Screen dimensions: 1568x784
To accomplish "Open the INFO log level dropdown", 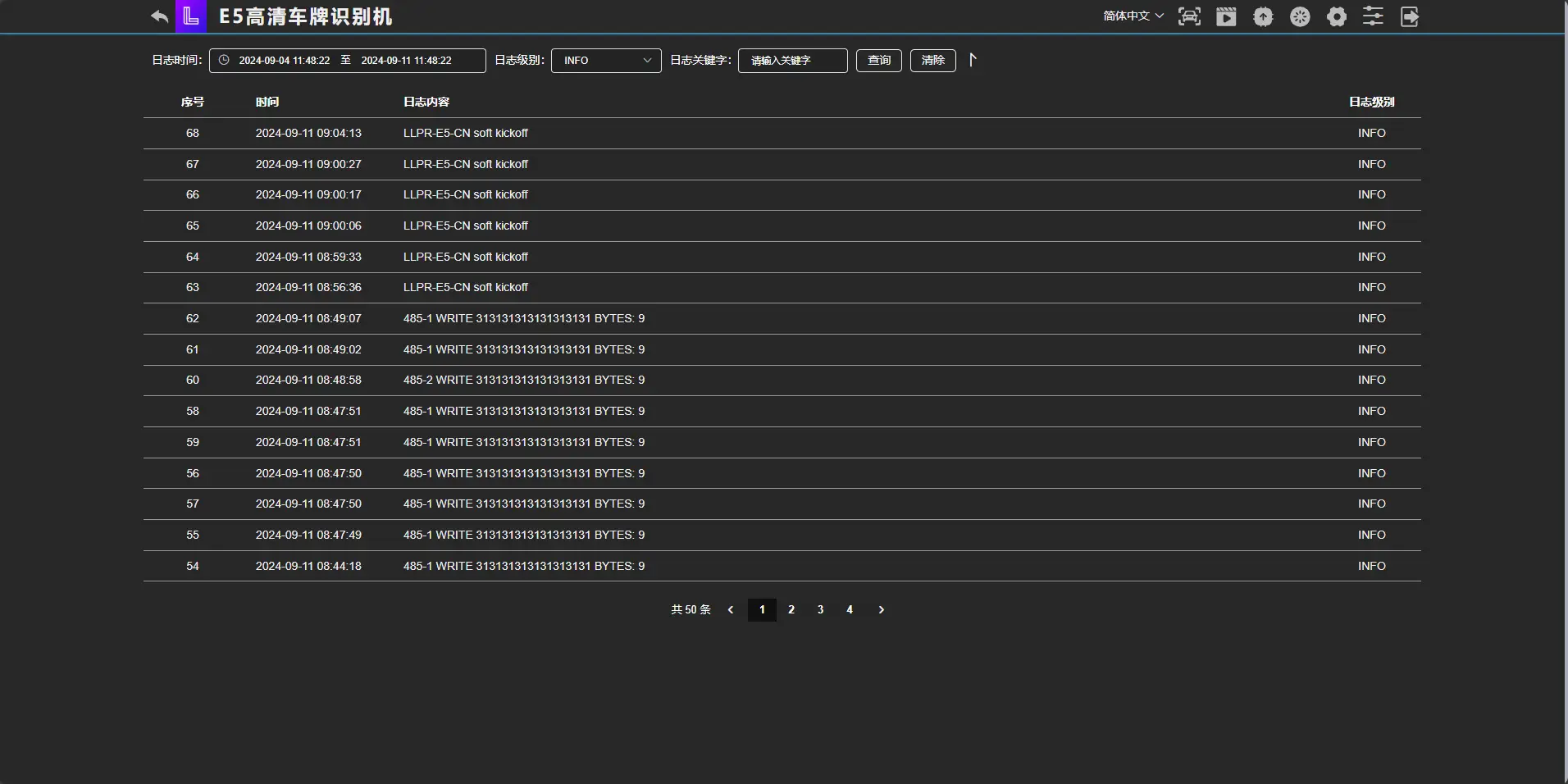I will (x=606, y=61).
